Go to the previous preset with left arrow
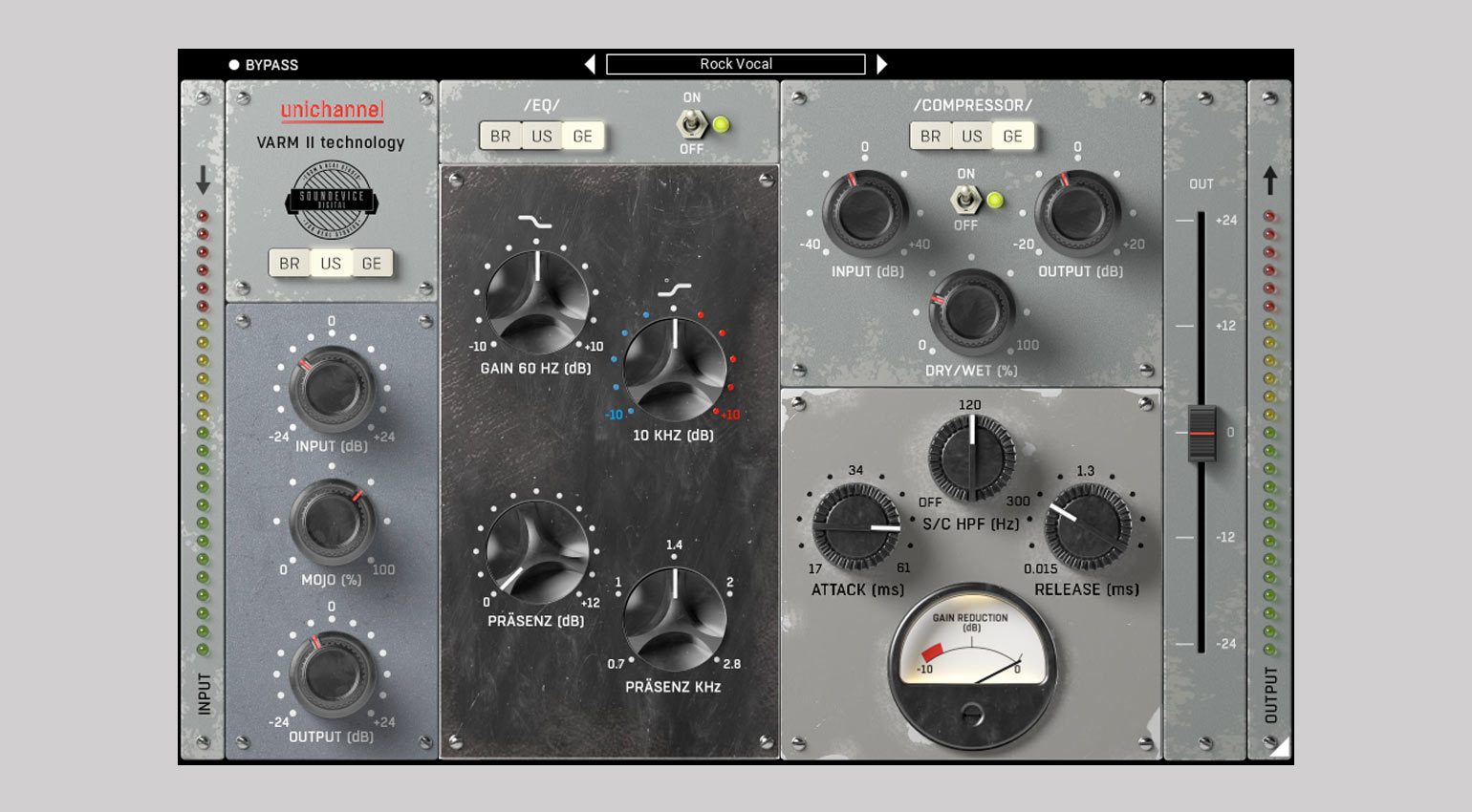 590,64
